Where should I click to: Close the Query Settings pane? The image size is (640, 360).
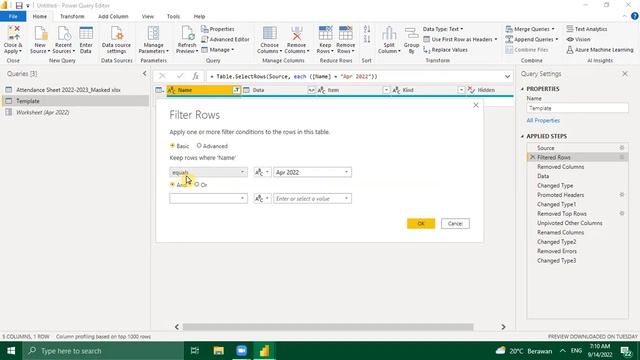click(x=625, y=74)
